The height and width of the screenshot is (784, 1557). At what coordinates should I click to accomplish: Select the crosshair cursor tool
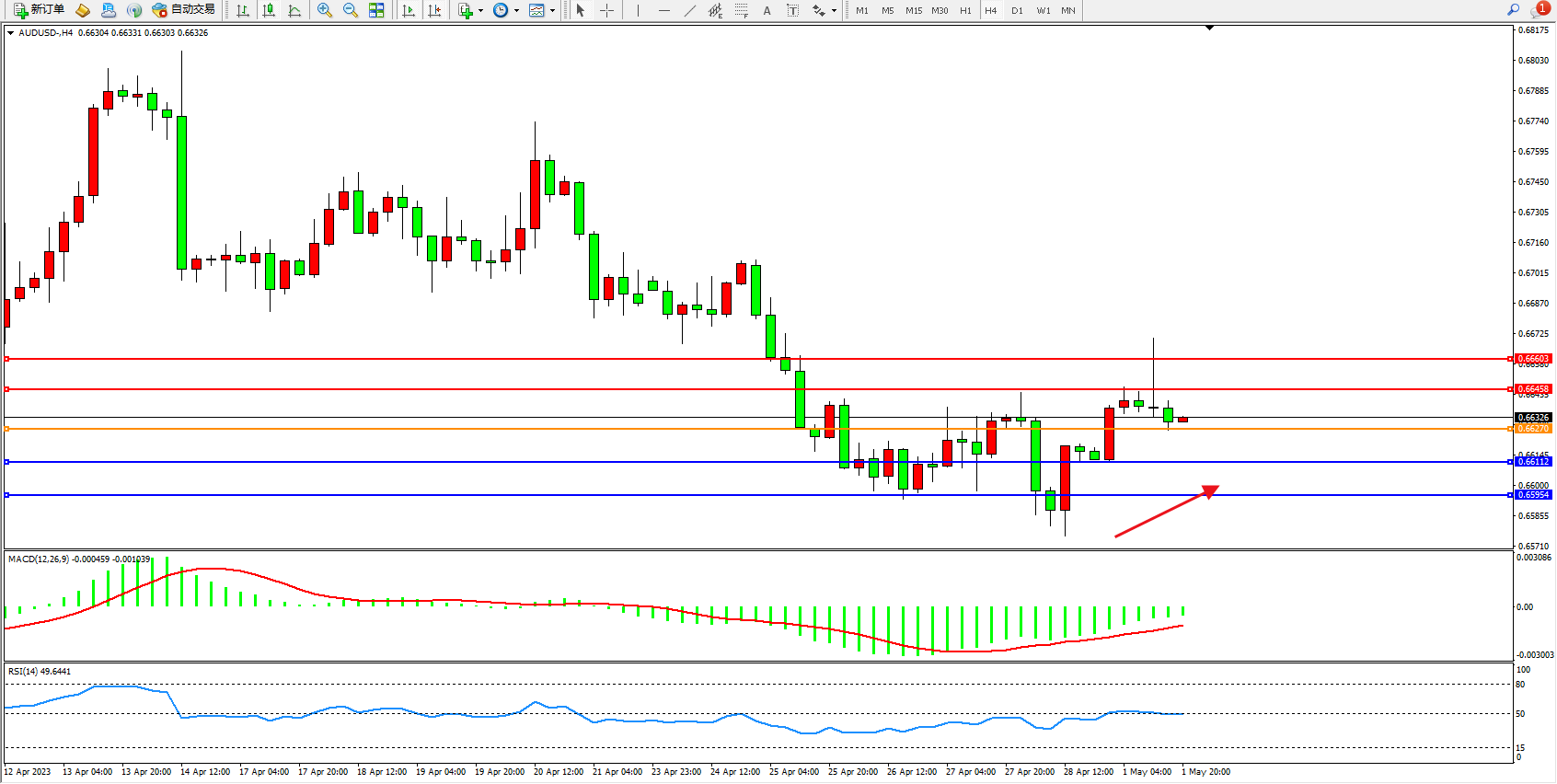(606, 10)
